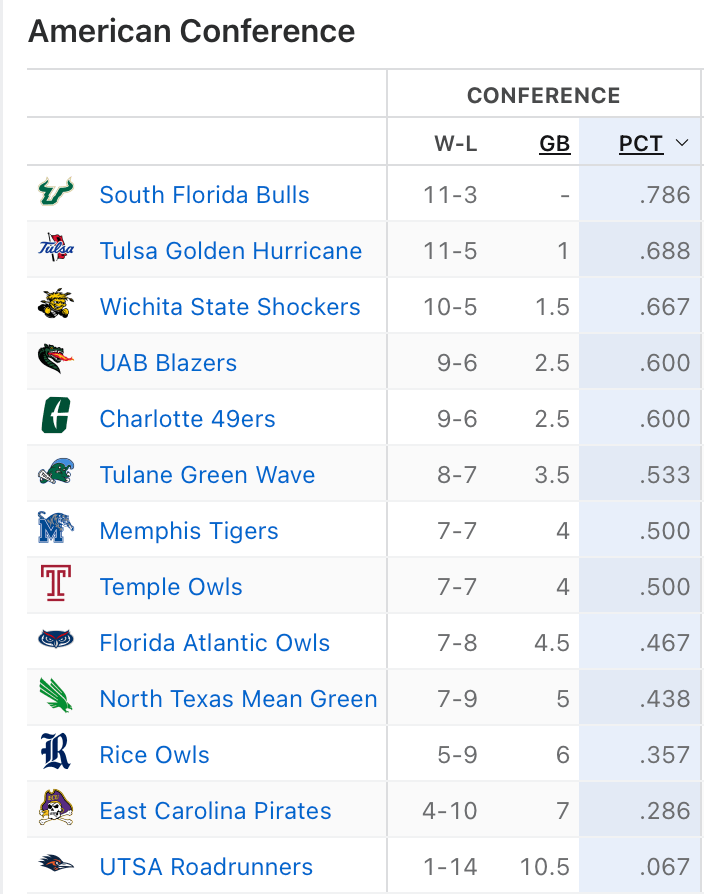Sort standings by the GB column
The width and height of the screenshot is (704, 894).
coord(554,144)
